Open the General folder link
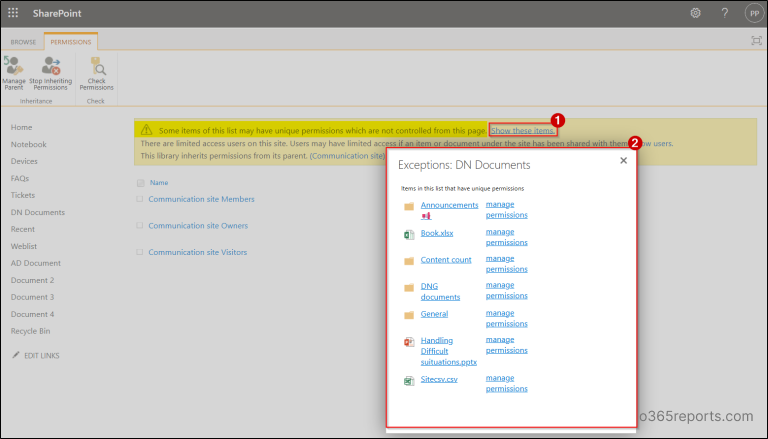The image size is (768, 439). click(434, 314)
